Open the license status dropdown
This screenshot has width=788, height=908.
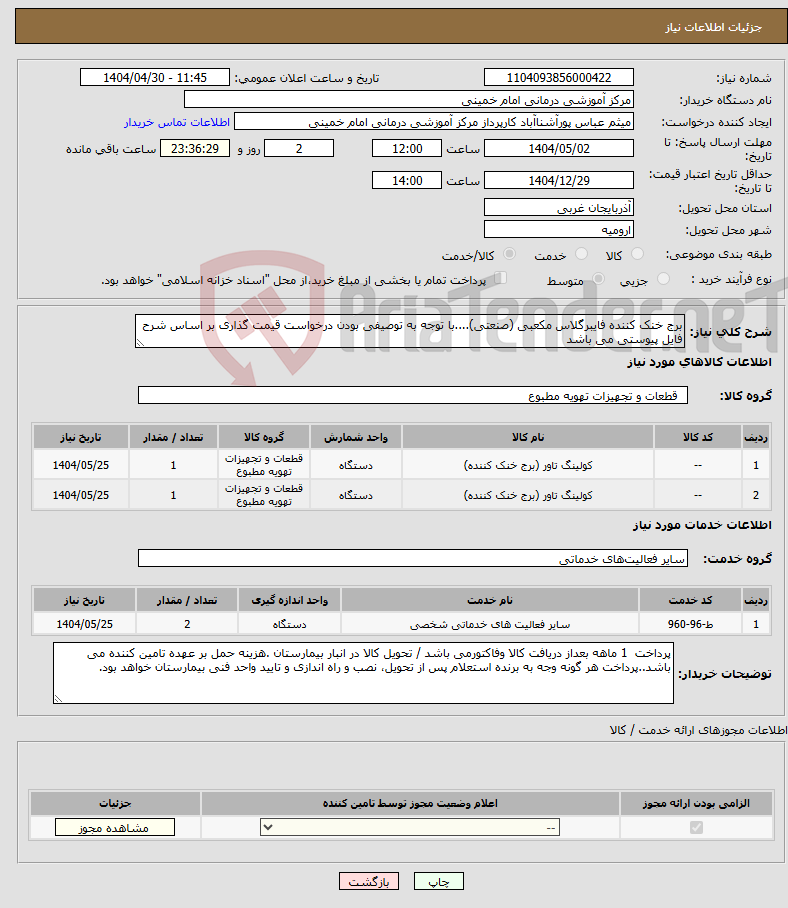[410, 828]
